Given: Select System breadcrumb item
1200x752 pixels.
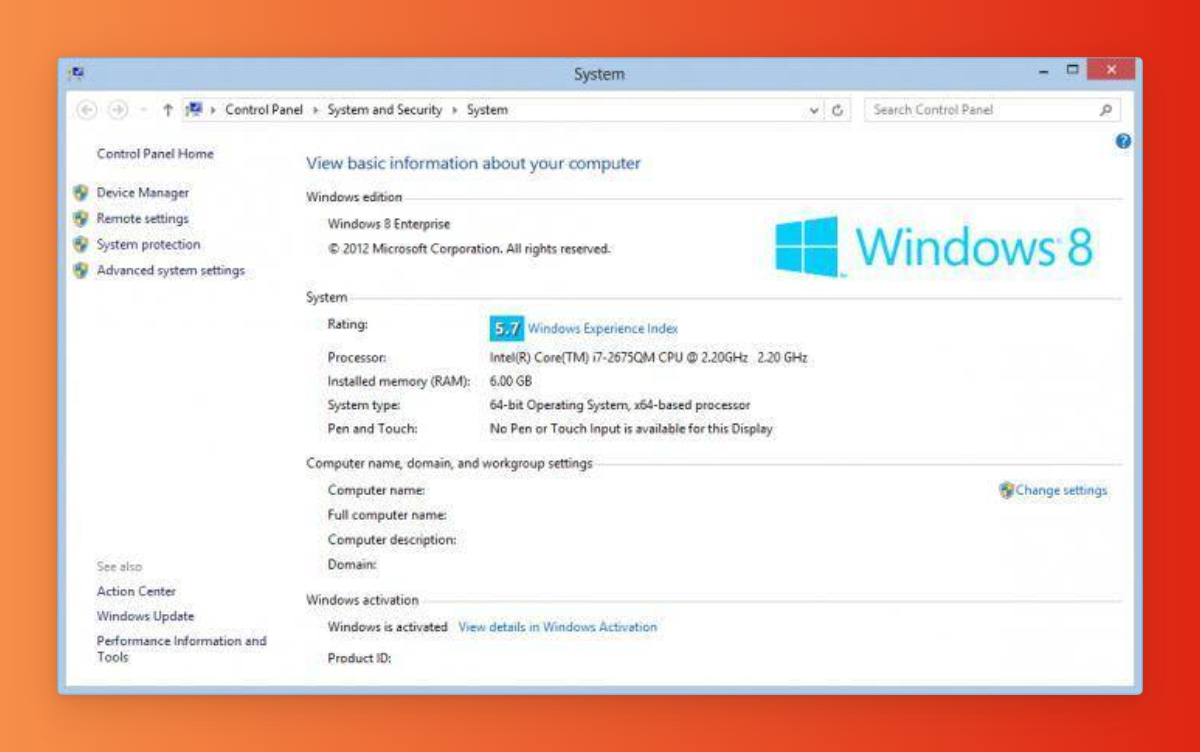Looking at the screenshot, I should pos(487,110).
